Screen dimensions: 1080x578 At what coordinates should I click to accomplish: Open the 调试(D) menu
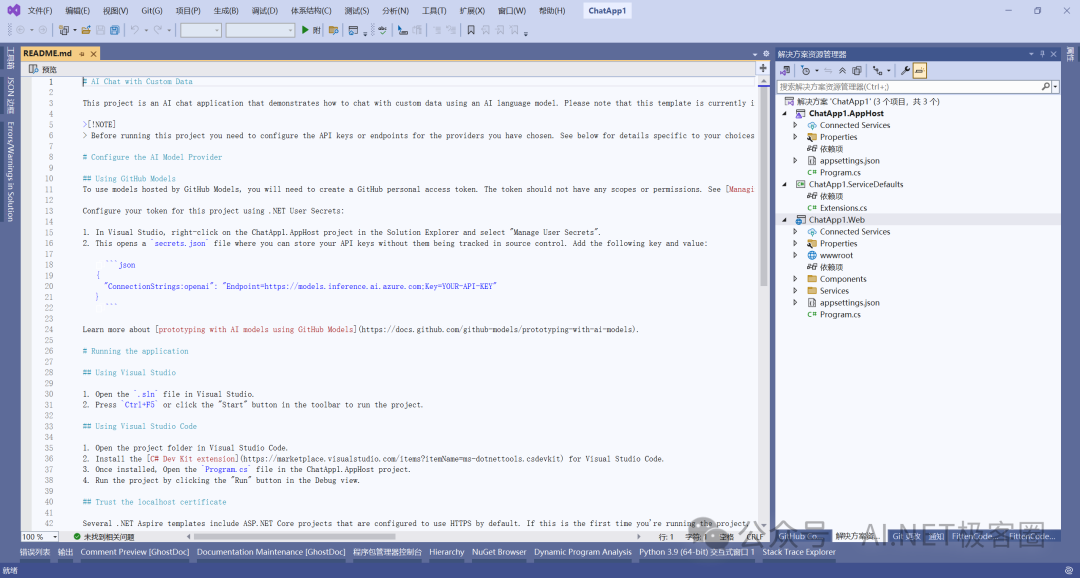click(x=264, y=11)
